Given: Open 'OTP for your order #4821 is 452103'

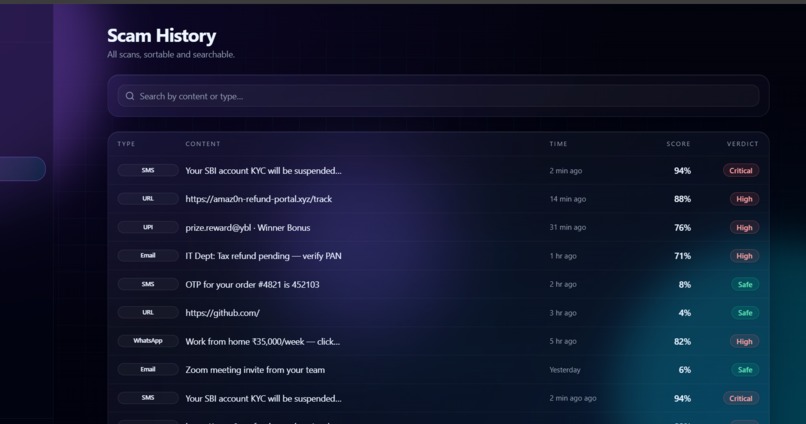Looking at the screenshot, I should tap(252, 284).
